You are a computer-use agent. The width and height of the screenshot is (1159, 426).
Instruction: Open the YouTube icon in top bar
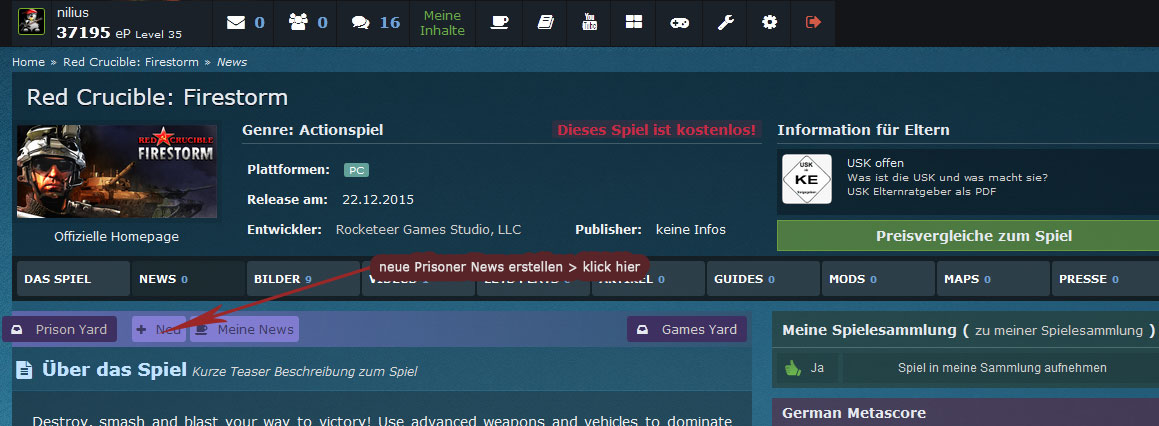pos(589,23)
